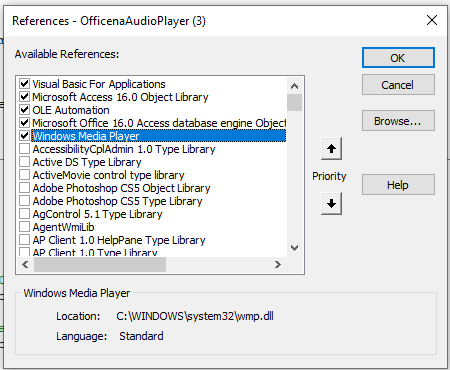Click the dialog title 'References - OfficenaAudioPlayer (3)'

109,21
